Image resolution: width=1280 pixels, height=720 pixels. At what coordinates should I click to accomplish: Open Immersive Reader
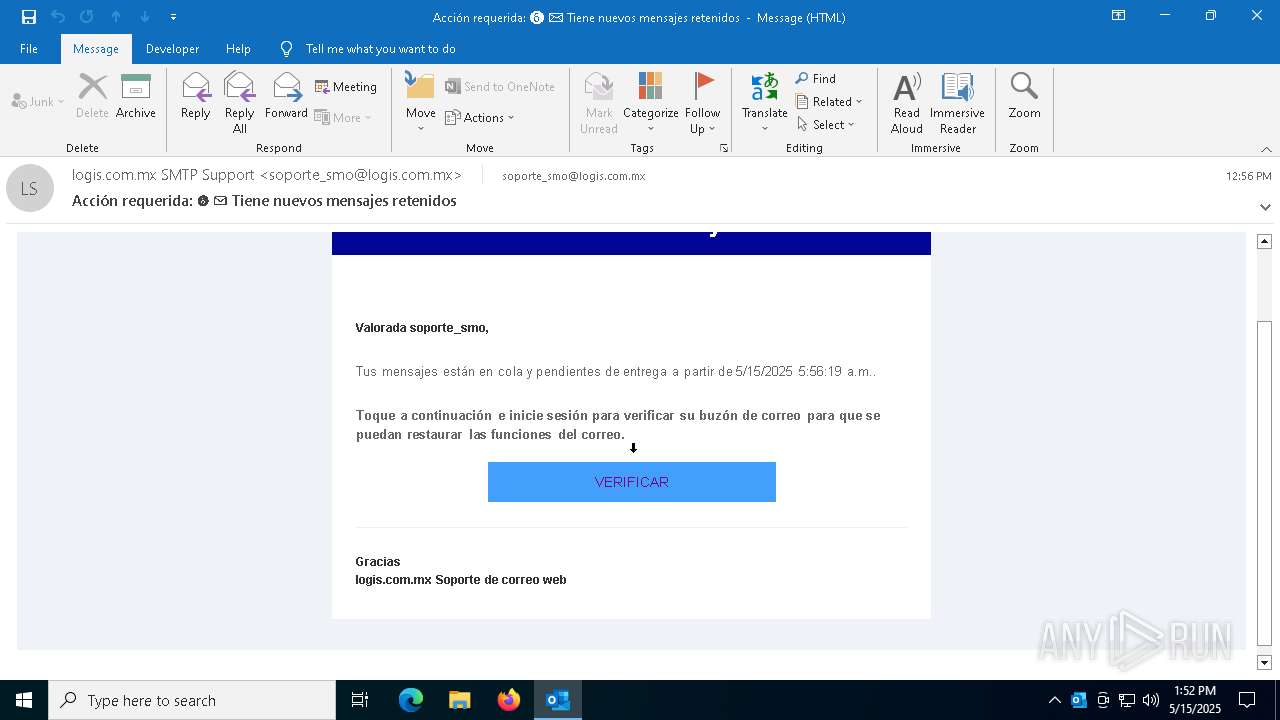[958, 102]
